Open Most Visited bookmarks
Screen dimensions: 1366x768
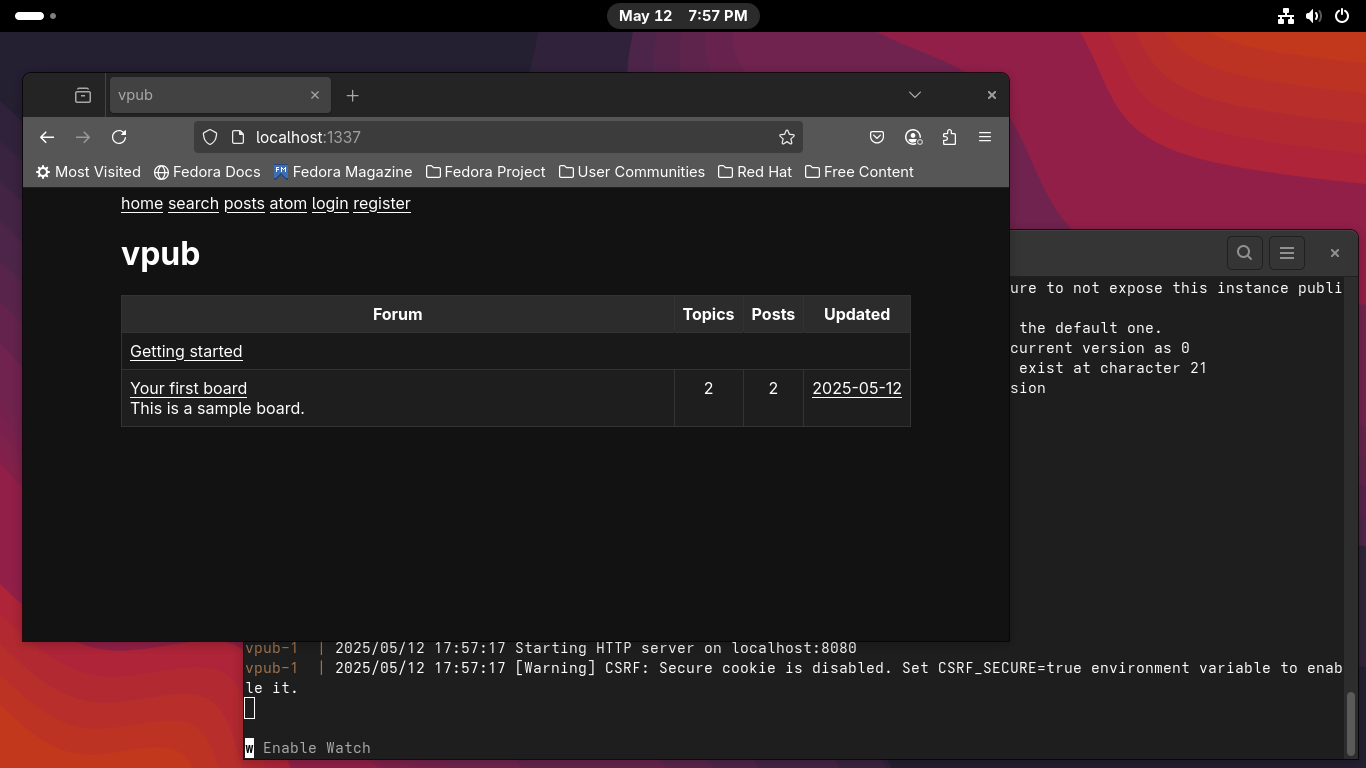pyautogui.click(x=88, y=172)
